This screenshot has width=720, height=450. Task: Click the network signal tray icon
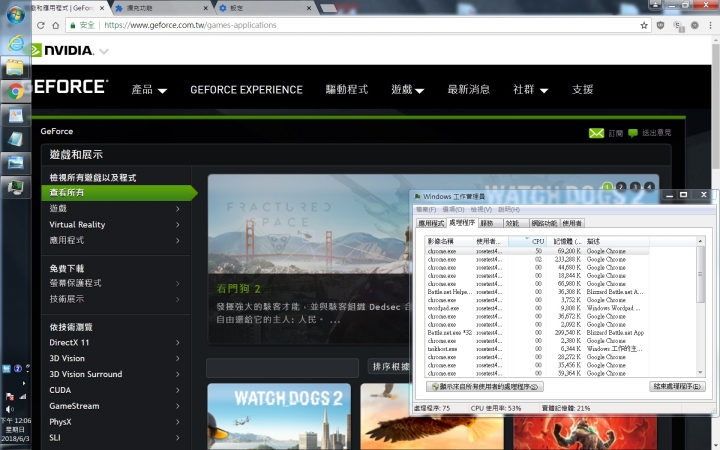(23, 396)
